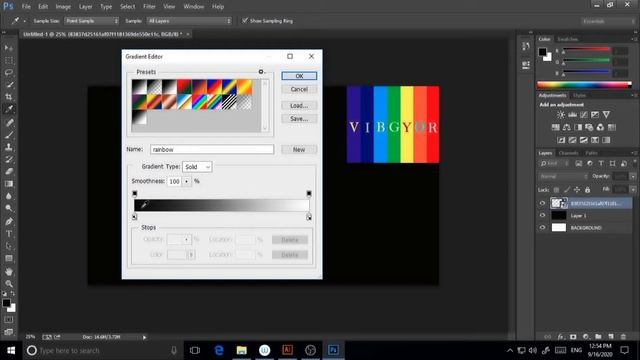
Task: Open the File menu
Action: (26, 7)
